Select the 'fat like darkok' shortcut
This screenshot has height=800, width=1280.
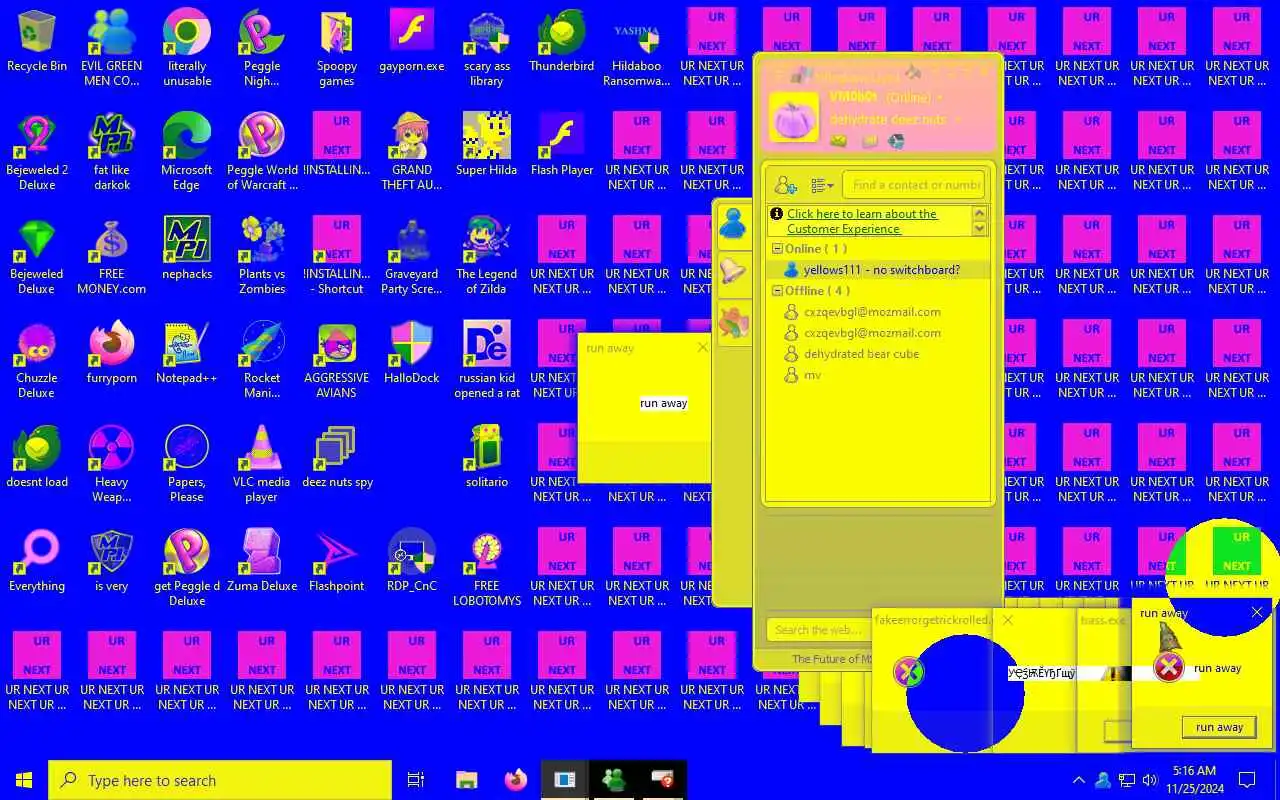(x=111, y=152)
